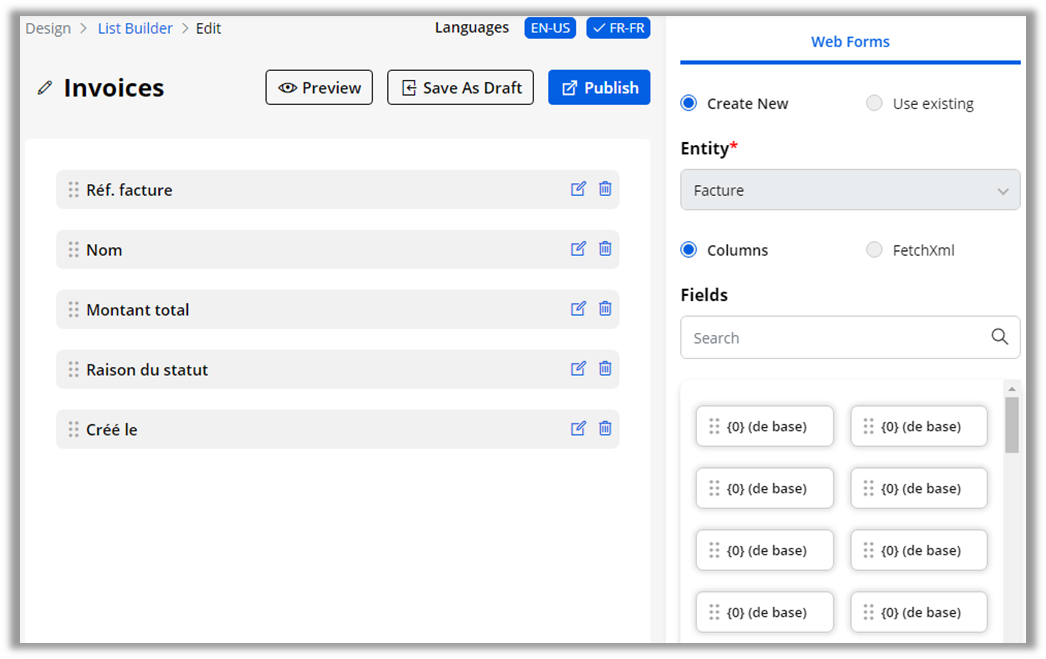This screenshot has width=1046, height=659.
Task: Click the fields list scrollbar up arrow
Action: coord(1011,389)
